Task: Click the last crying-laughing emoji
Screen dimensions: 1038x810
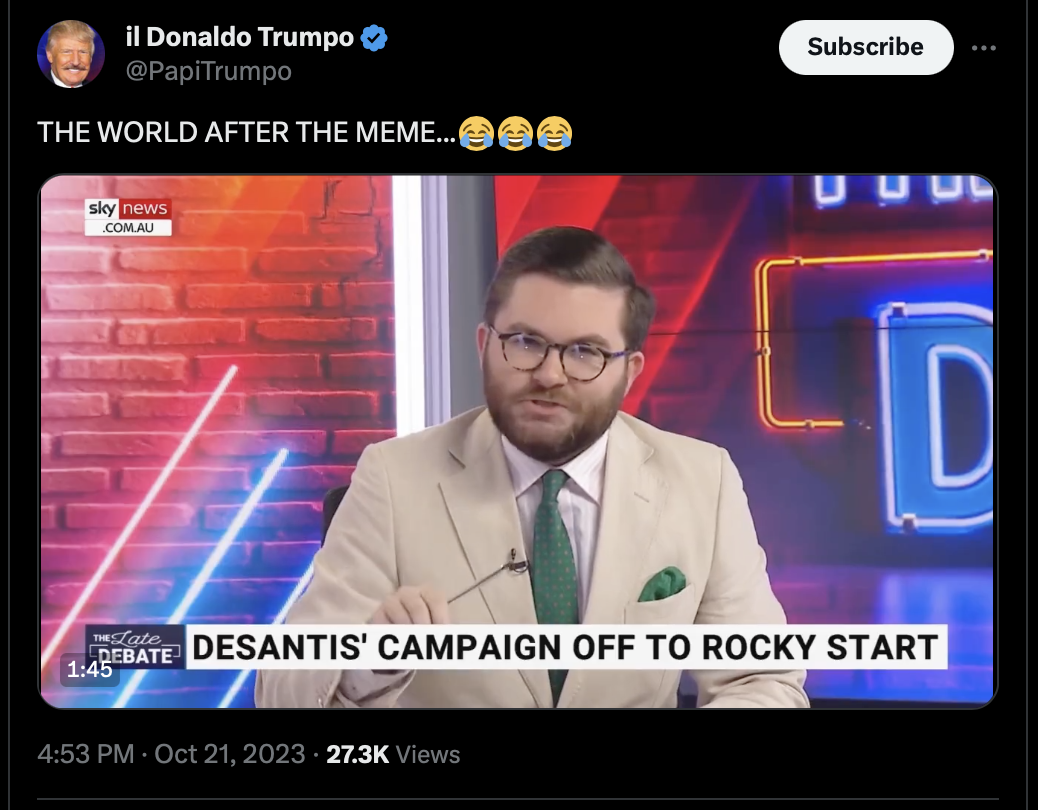Action: pos(554,133)
